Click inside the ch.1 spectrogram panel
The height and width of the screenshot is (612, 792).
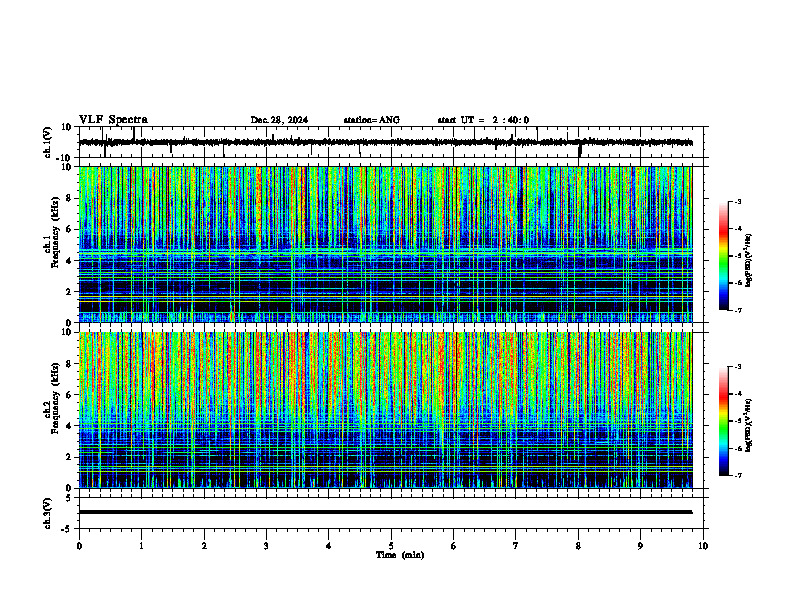coord(385,244)
